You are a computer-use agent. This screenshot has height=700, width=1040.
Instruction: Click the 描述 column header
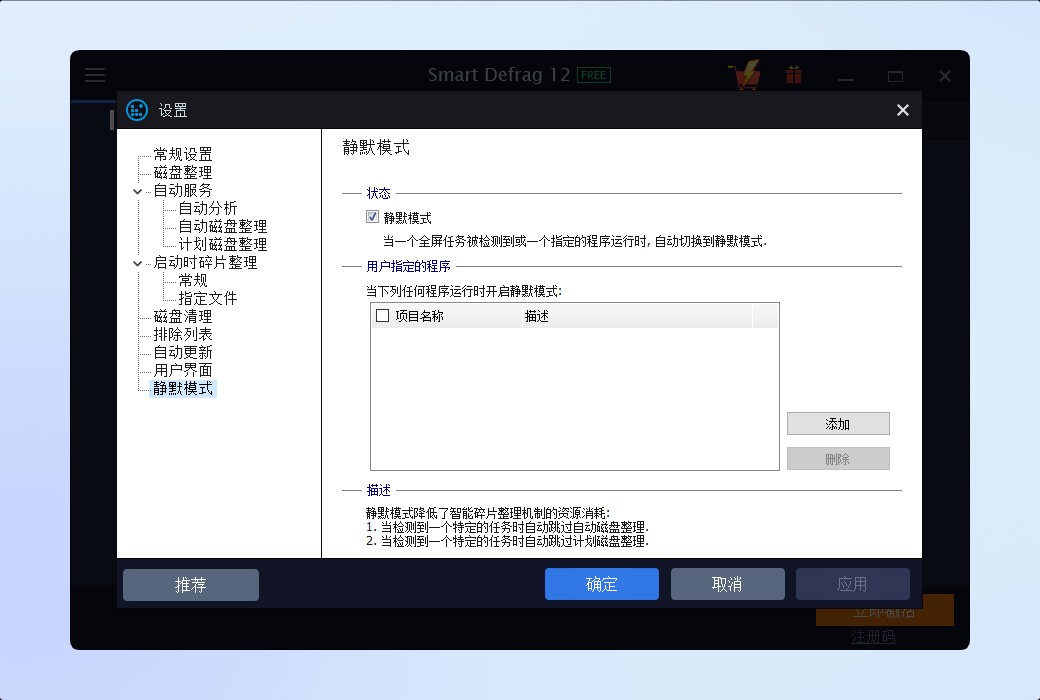(637, 316)
